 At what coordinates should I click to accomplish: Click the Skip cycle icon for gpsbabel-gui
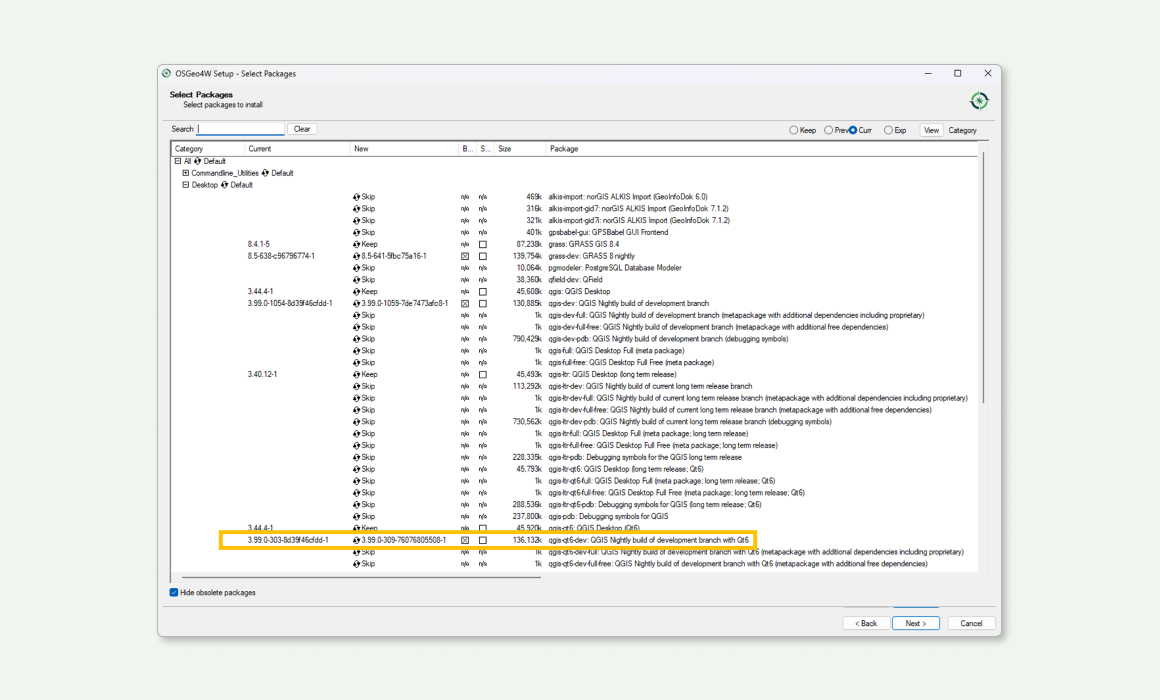(x=356, y=232)
